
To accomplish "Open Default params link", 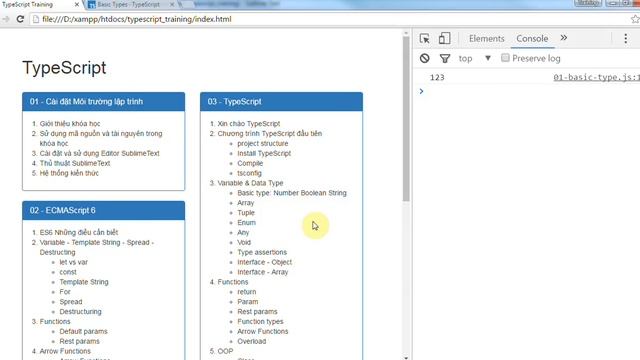I will (83, 331).
